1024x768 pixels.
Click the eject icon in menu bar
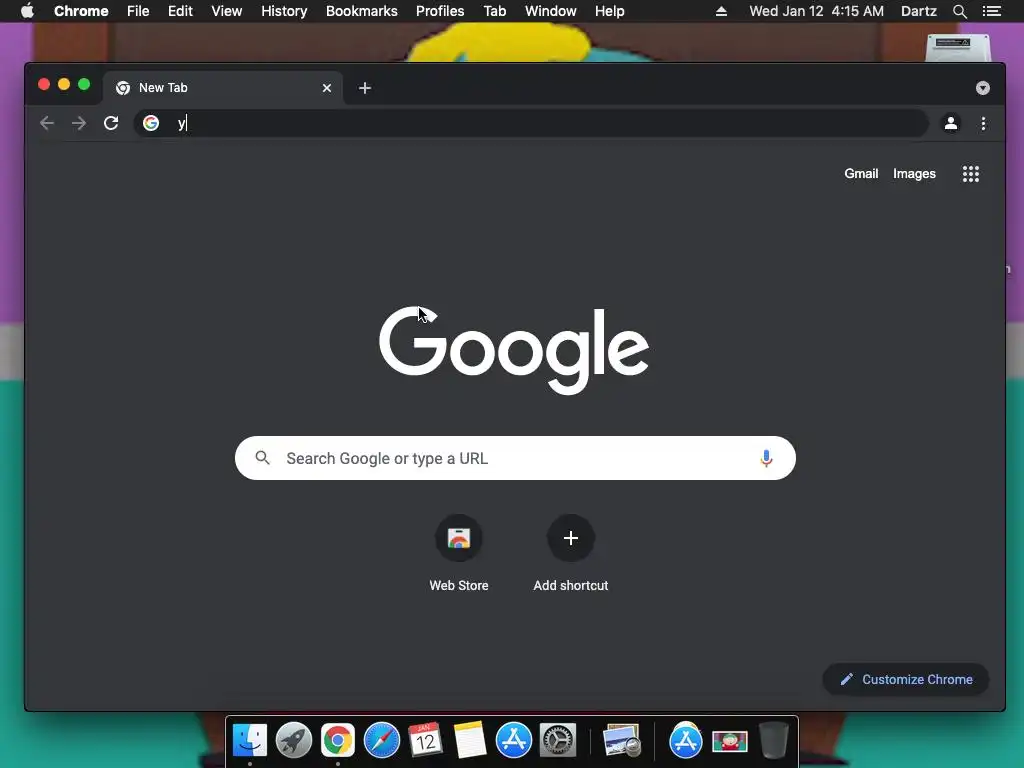click(x=721, y=11)
